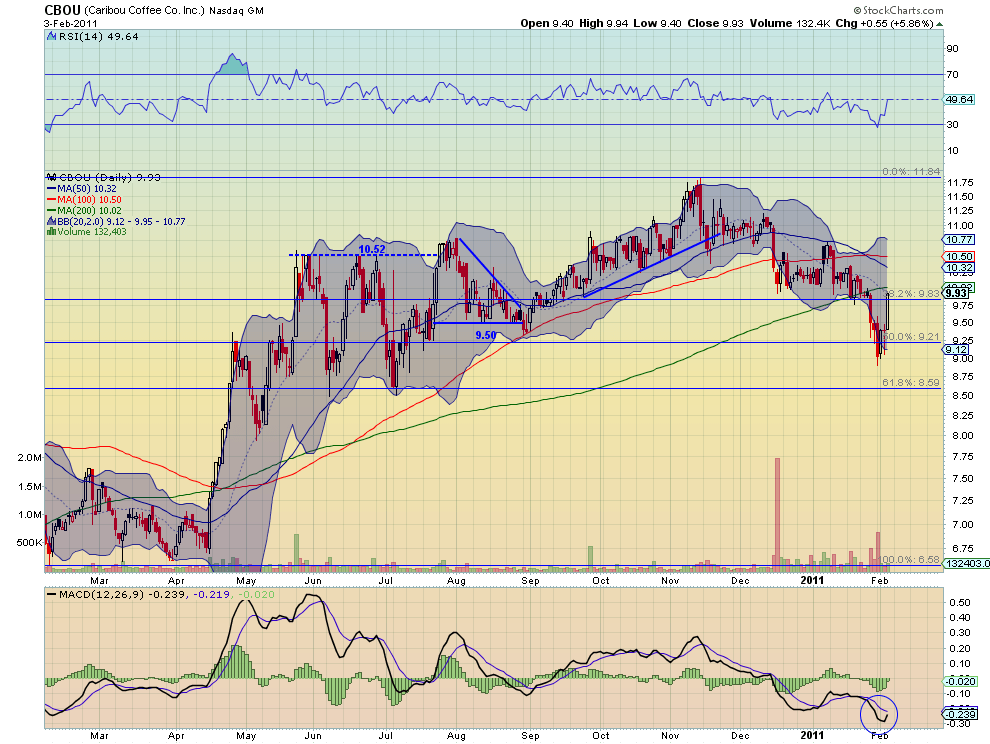Screen dimensions: 990x744
Task: Click the "50.0%: 9.21" Fibonacci label
Action: click(x=910, y=337)
